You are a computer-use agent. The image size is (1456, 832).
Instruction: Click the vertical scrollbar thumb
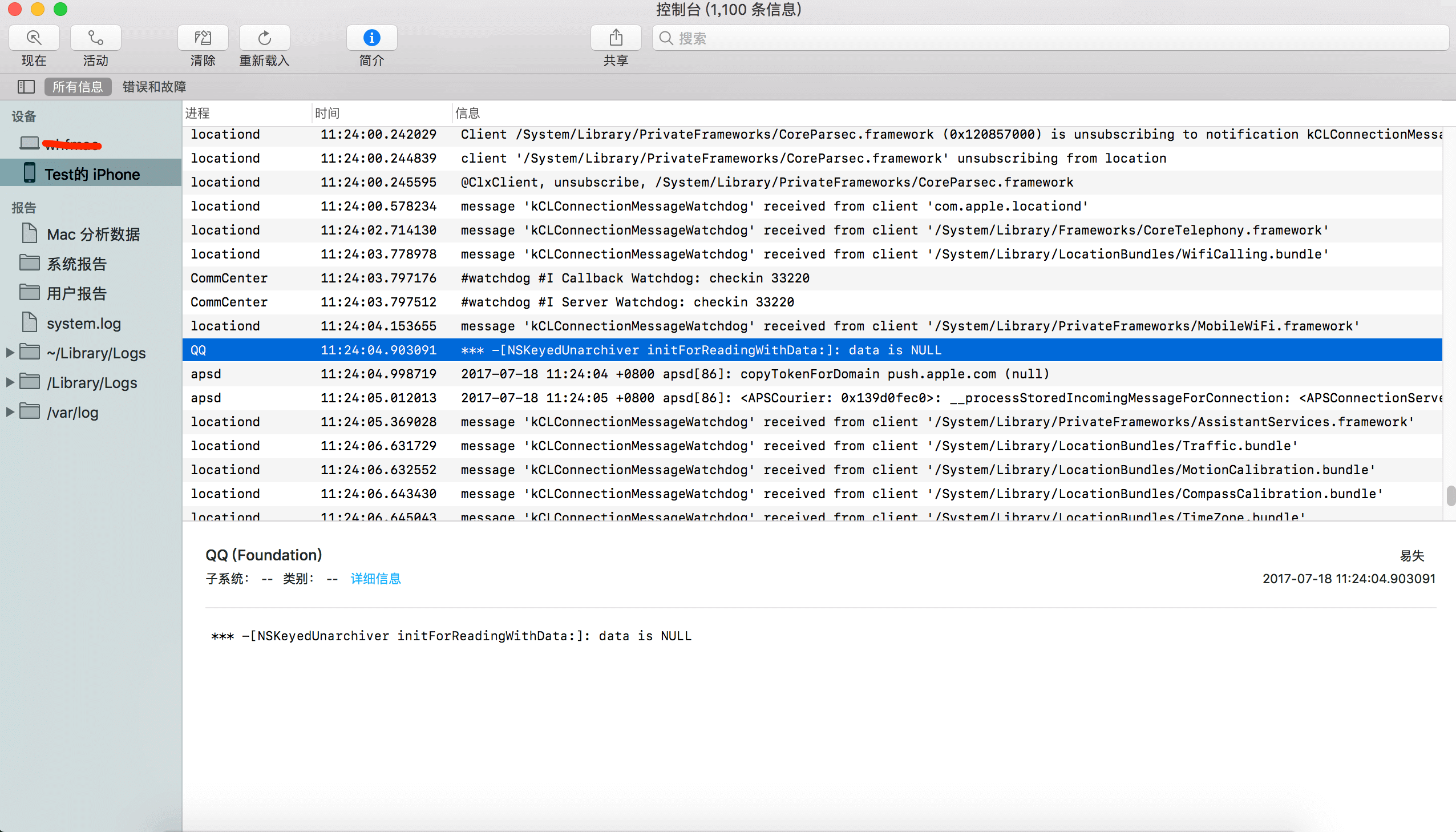pos(1450,495)
